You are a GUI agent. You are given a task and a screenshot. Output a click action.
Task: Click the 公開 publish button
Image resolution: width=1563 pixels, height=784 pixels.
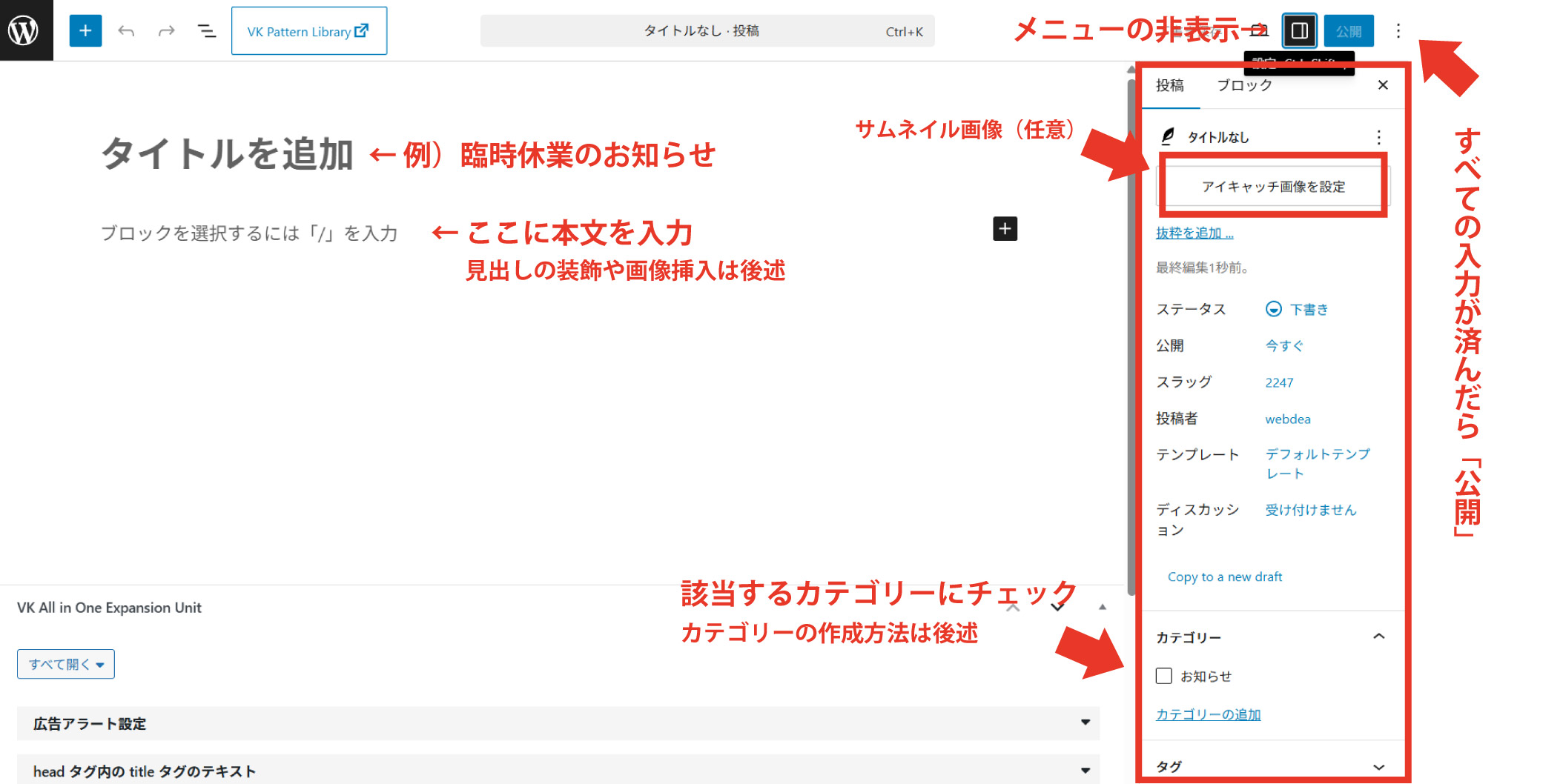click(x=1348, y=30)
